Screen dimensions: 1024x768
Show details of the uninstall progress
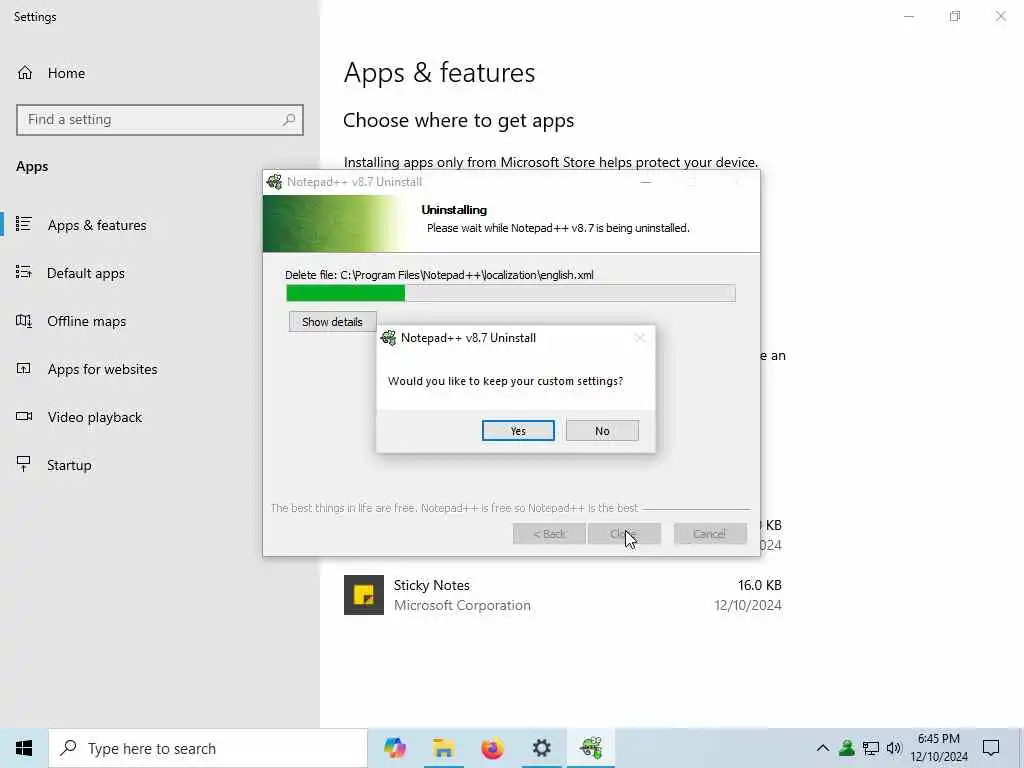pyautogui.click(x=332, y=321)
